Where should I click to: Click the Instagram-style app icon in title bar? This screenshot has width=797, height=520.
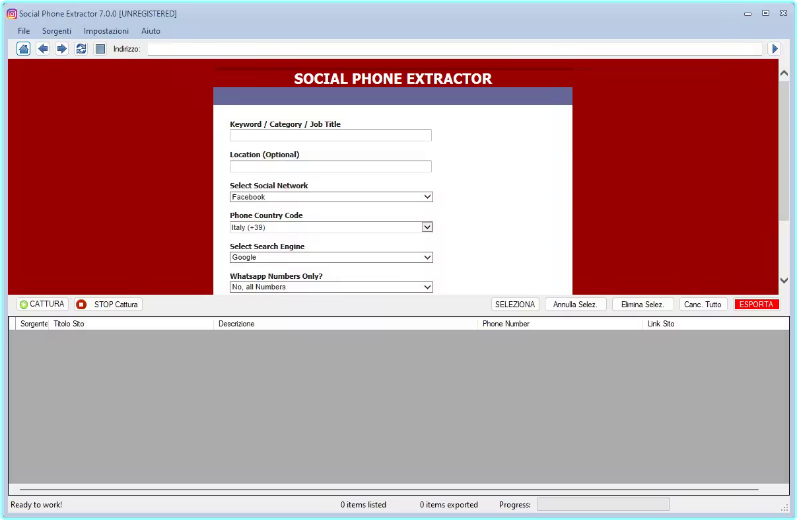pos(12,14)
